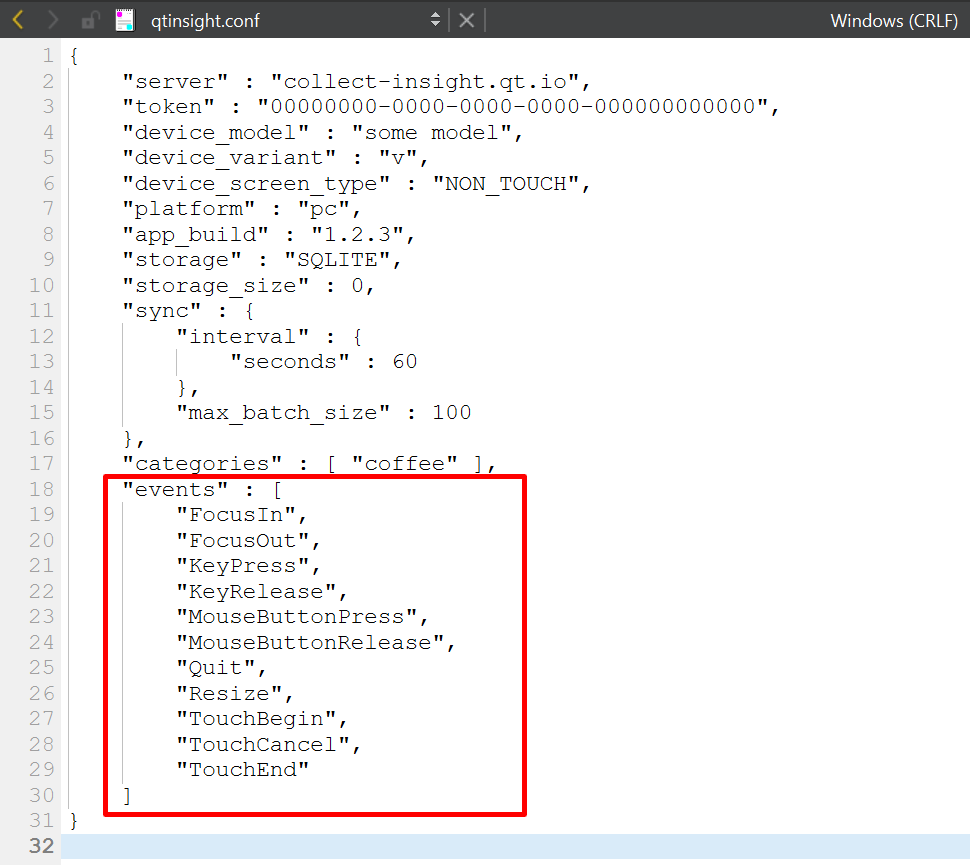970x865 pixels.
Task: Click the max_batch_size value 100
Action: click(x=451, y=412)
